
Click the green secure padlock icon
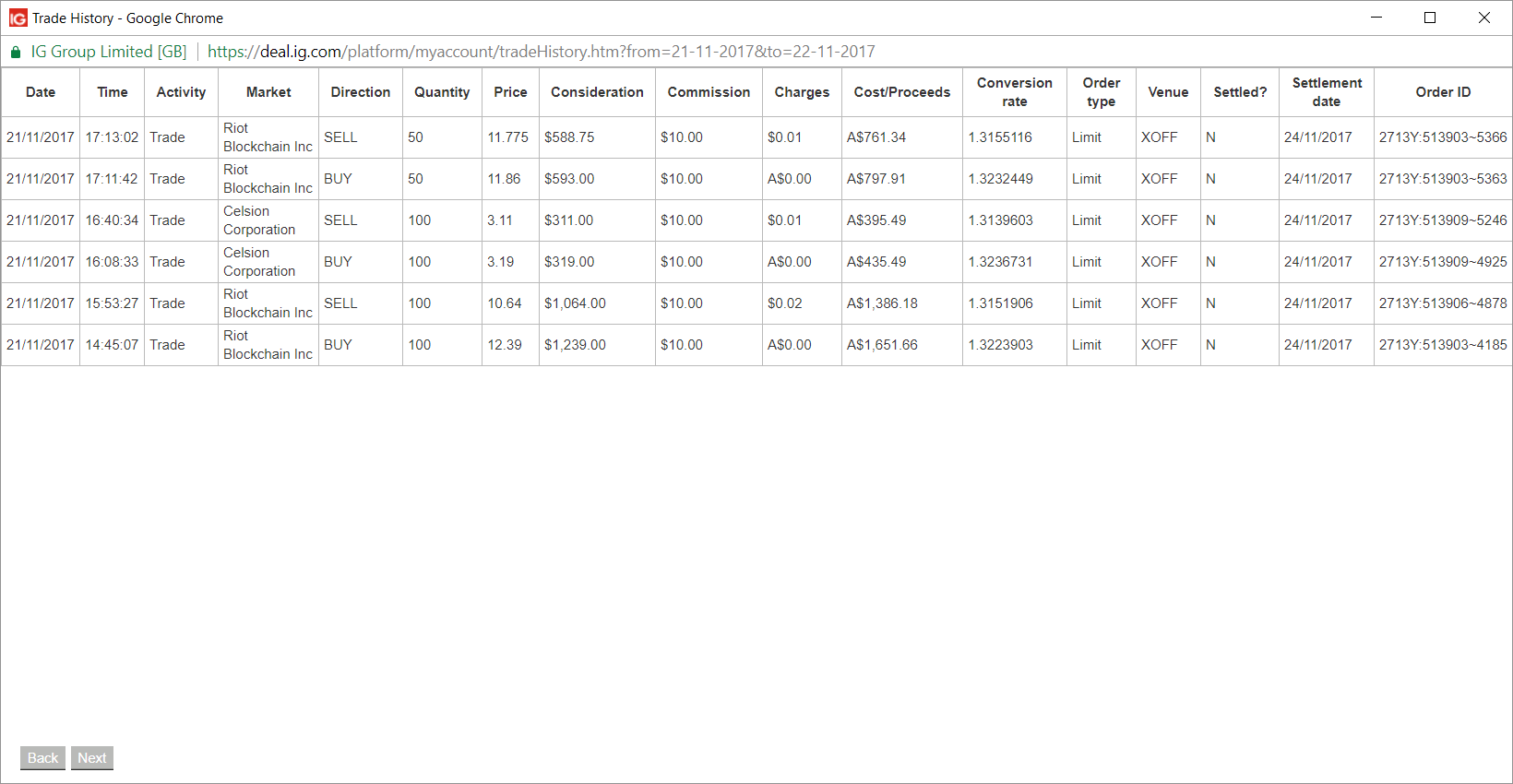click(x=16, y=53)
